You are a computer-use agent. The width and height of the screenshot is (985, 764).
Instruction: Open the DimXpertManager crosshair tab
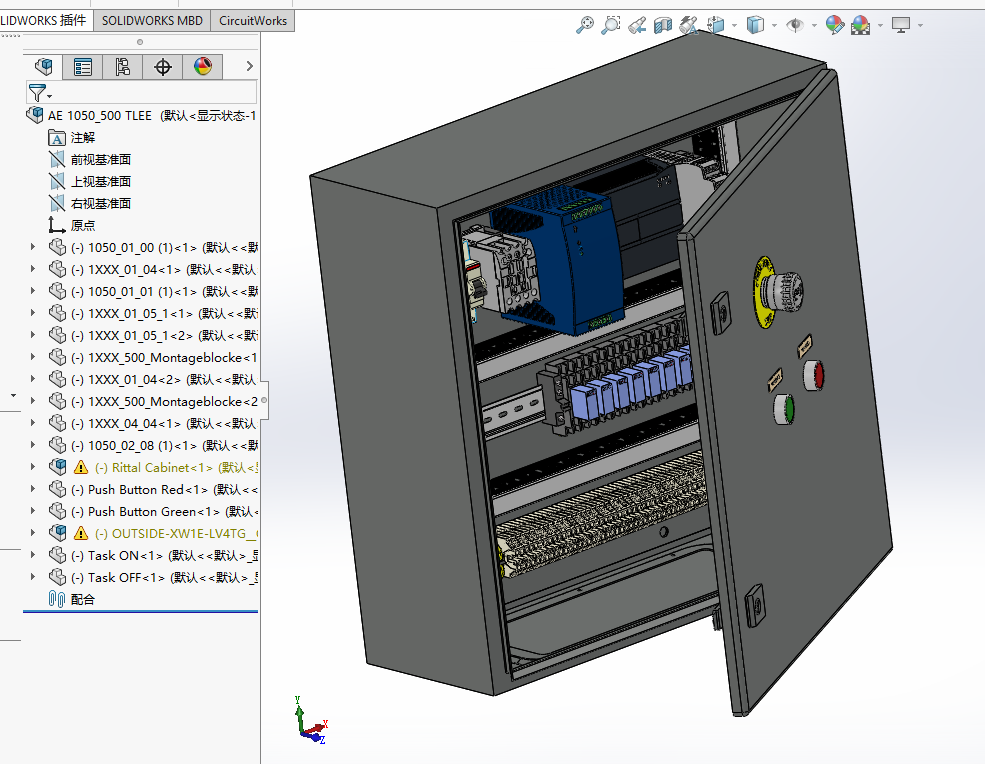tap(162, 67)
